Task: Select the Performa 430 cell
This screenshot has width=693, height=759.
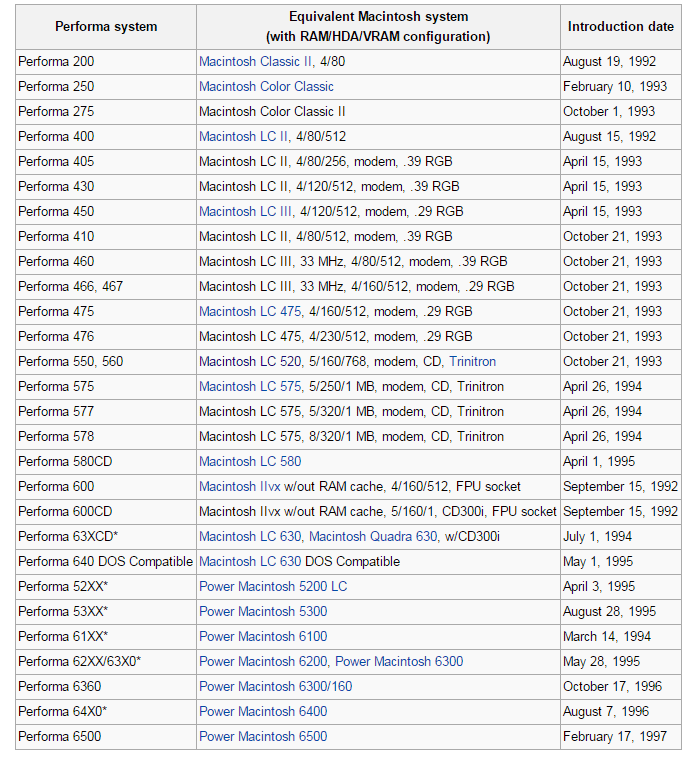Action: tap(106, 187)
